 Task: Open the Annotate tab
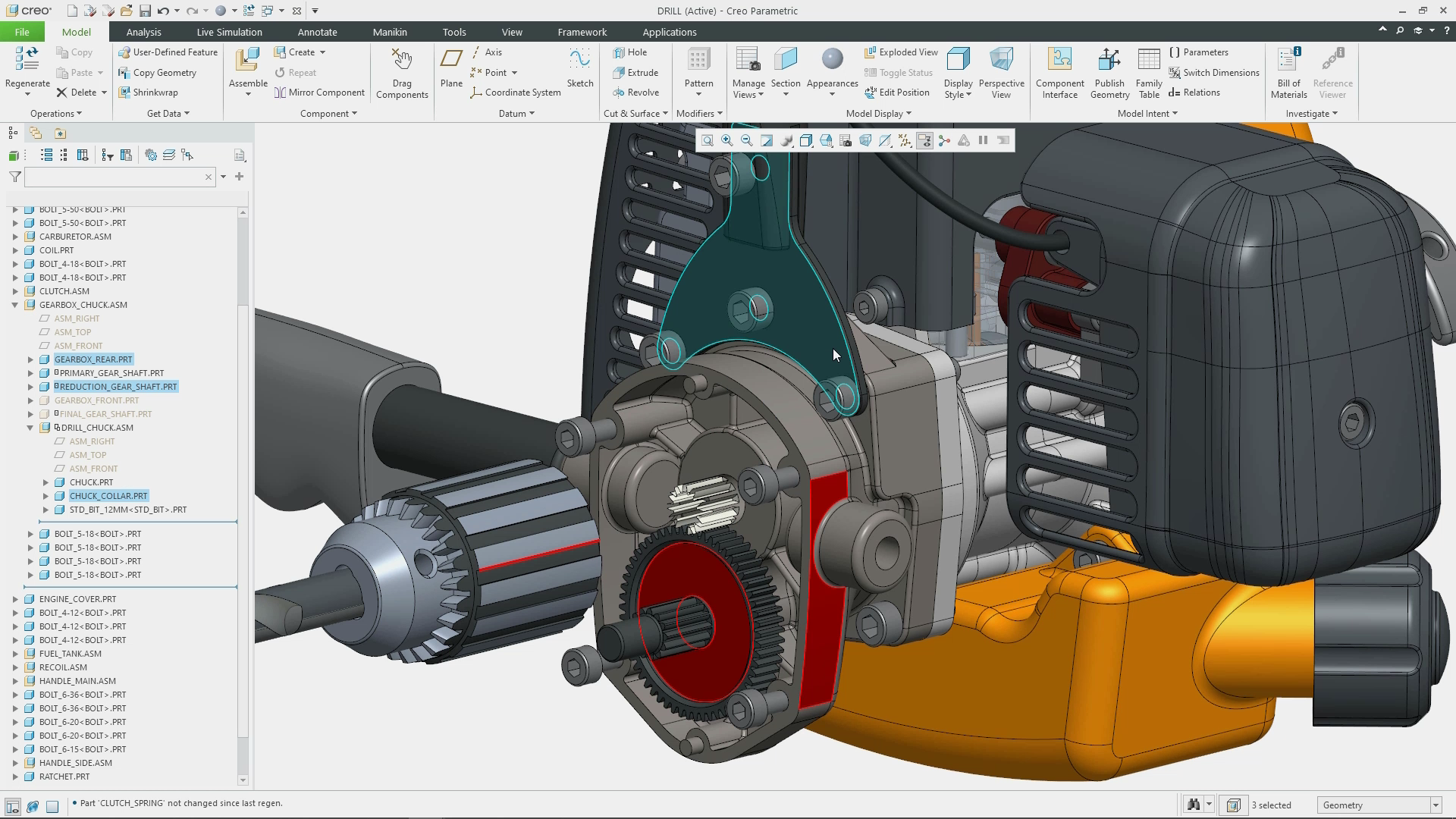(x=317, y=32)
